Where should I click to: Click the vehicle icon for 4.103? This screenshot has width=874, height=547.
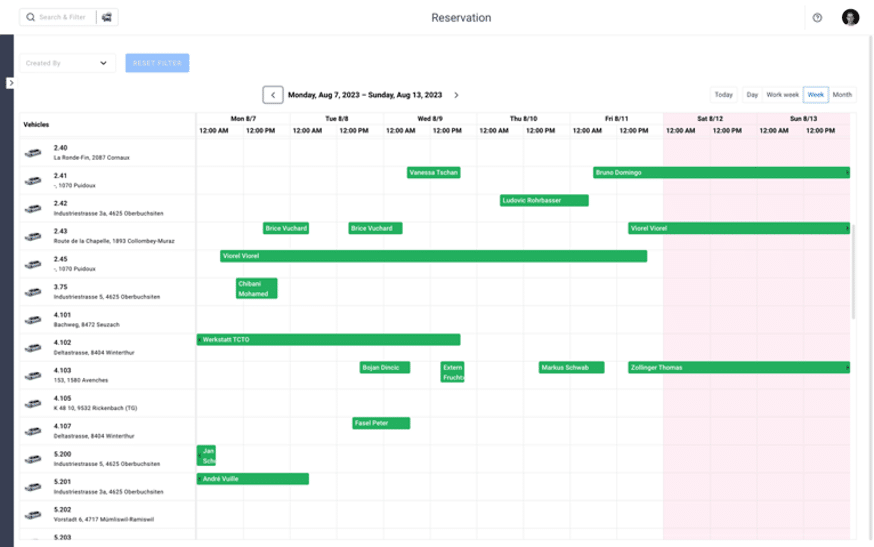point(34,375)
